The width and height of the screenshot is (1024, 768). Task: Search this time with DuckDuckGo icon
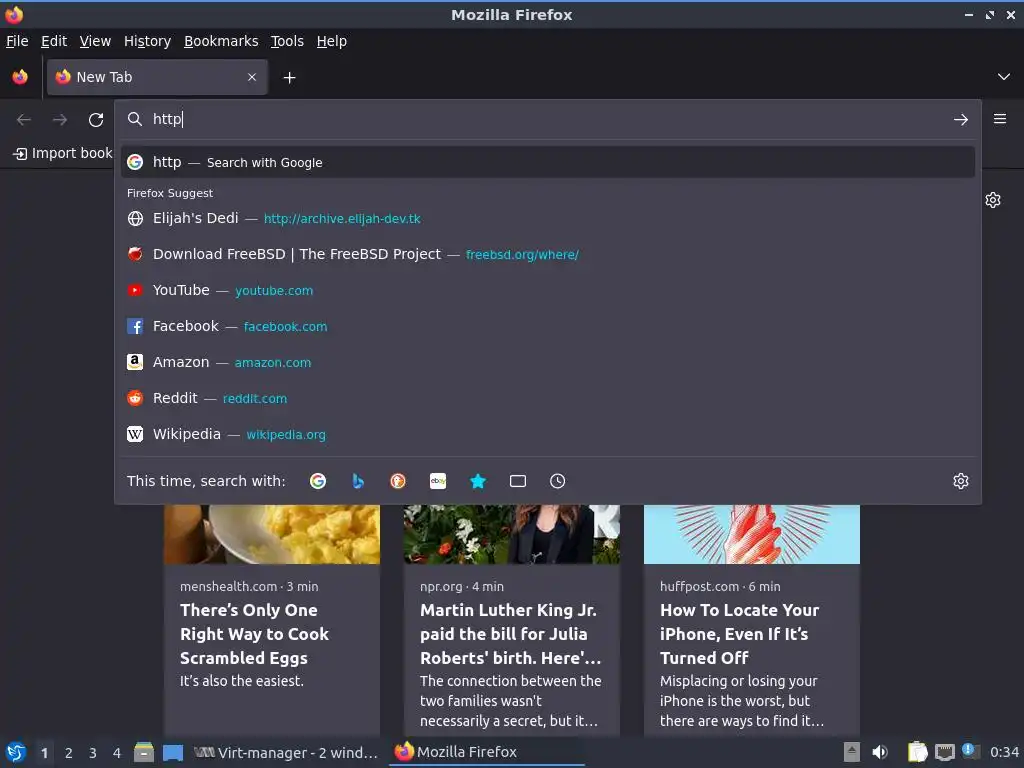[398, 481]
